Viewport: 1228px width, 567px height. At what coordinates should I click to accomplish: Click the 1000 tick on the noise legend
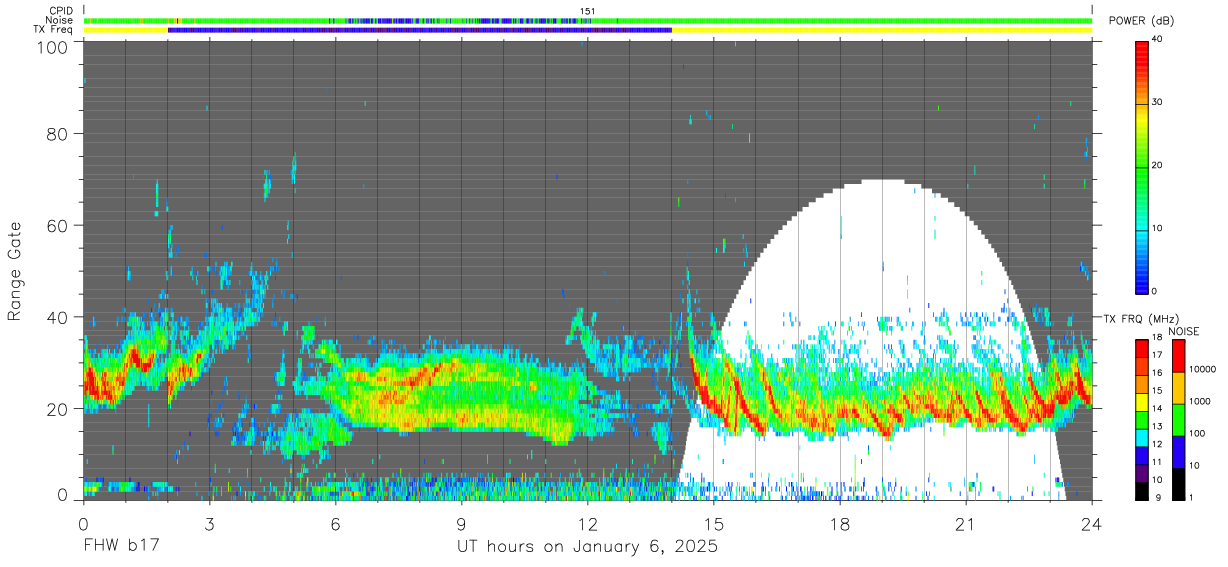point(1199,401)
